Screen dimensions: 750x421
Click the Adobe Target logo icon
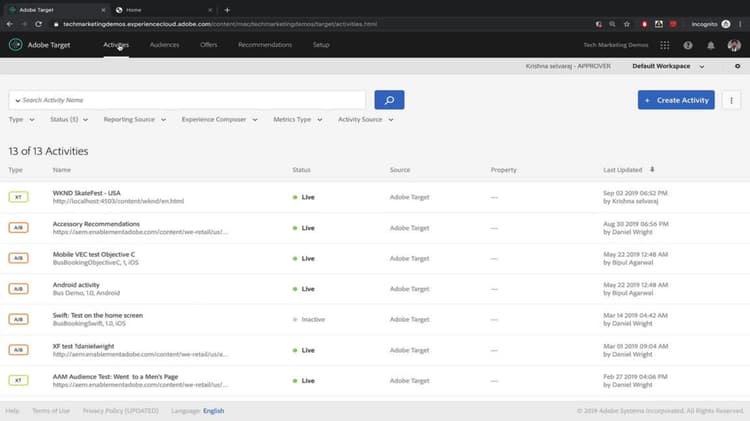point(15,44)
